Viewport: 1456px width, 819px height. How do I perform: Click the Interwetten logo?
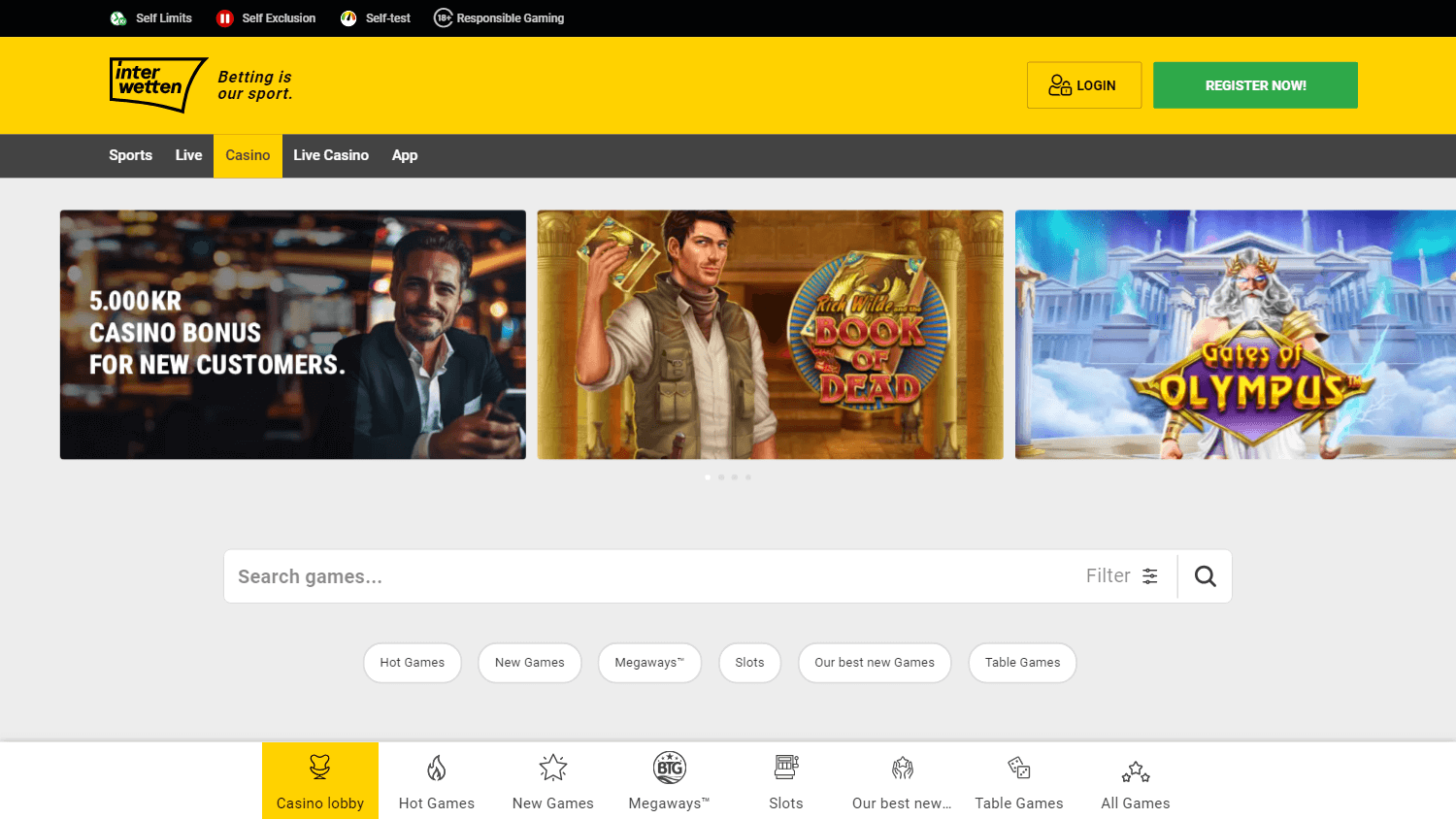158,84
